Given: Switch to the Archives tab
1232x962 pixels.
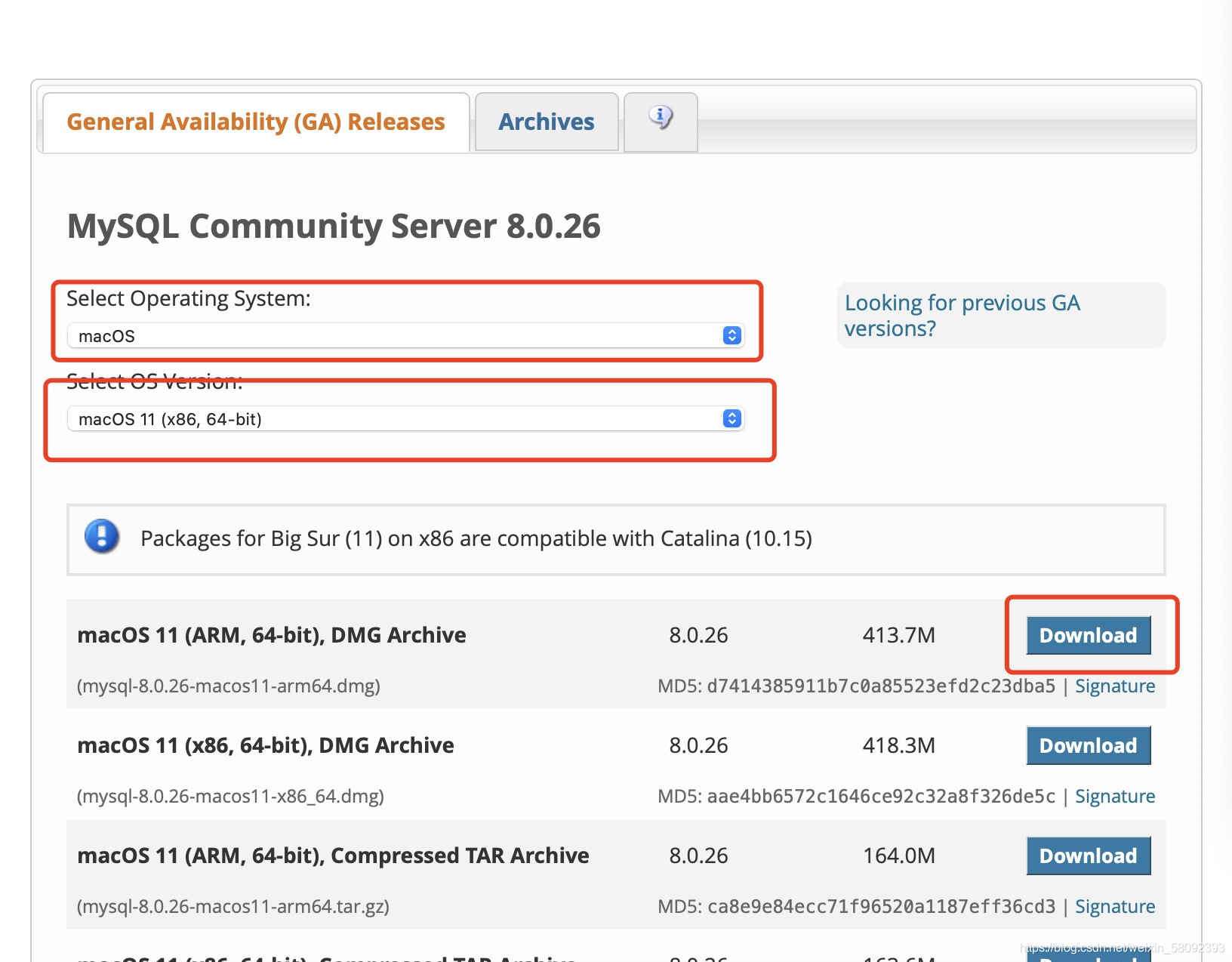Looking at the screenshot, I should click(x=547, y=122).
